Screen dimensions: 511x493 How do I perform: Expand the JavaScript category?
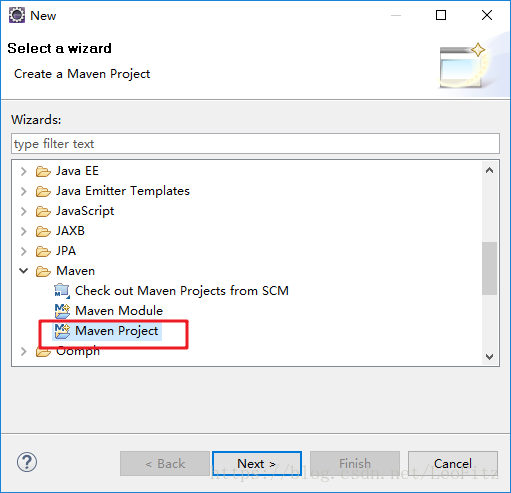click(x=23, y=211)
